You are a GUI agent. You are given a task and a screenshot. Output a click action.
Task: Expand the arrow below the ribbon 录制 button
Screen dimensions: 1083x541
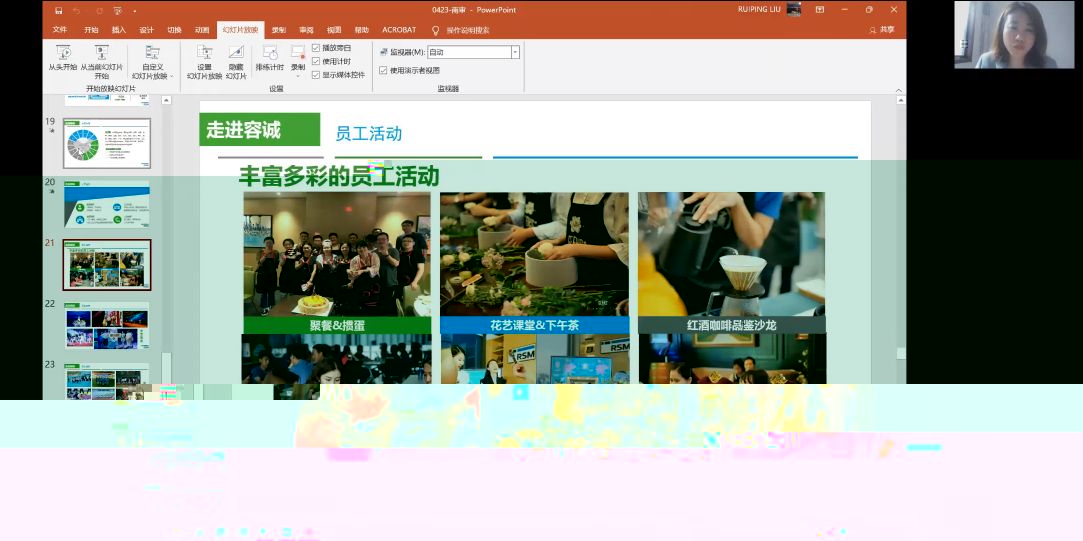point(298,75)
